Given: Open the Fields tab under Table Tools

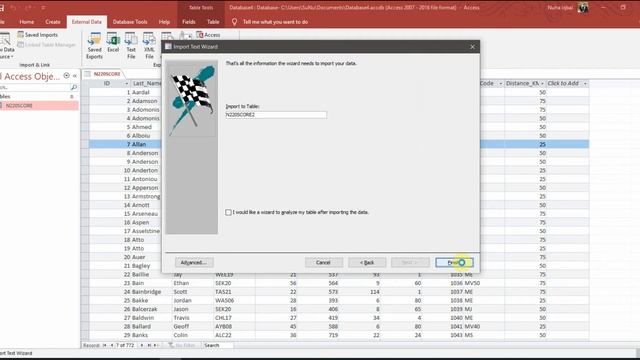Looking at the screenshot, I should (189, 22).
